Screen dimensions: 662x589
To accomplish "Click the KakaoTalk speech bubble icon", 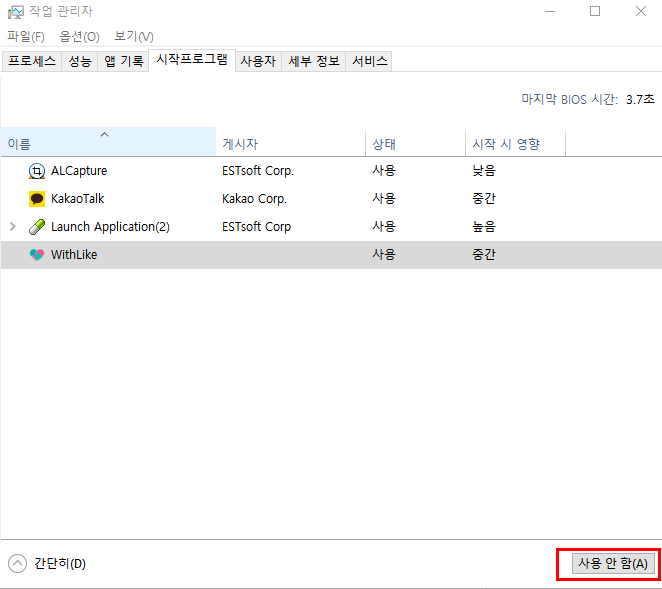I will (x=37, y=199).
